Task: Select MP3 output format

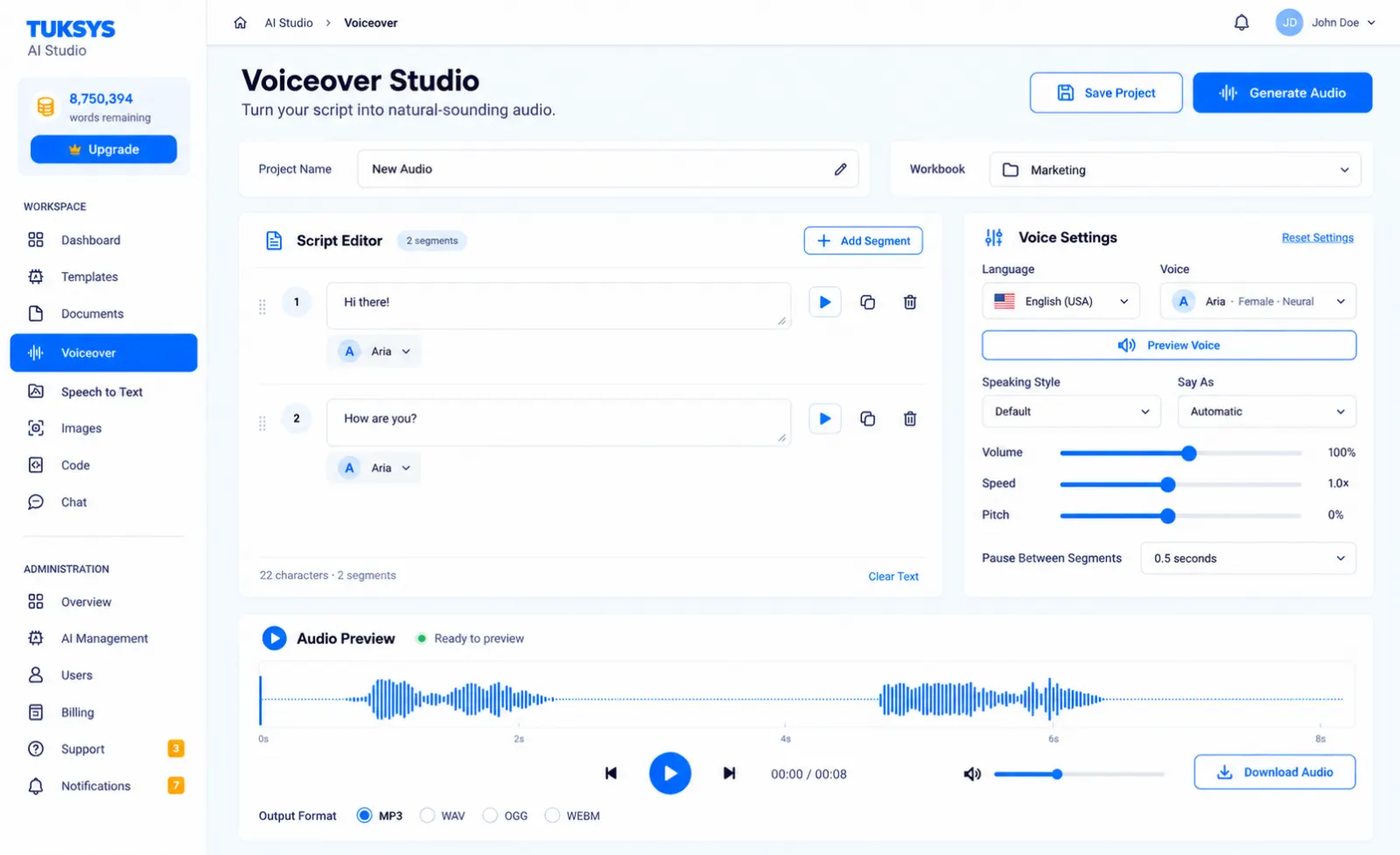Action: coord(364,816)
